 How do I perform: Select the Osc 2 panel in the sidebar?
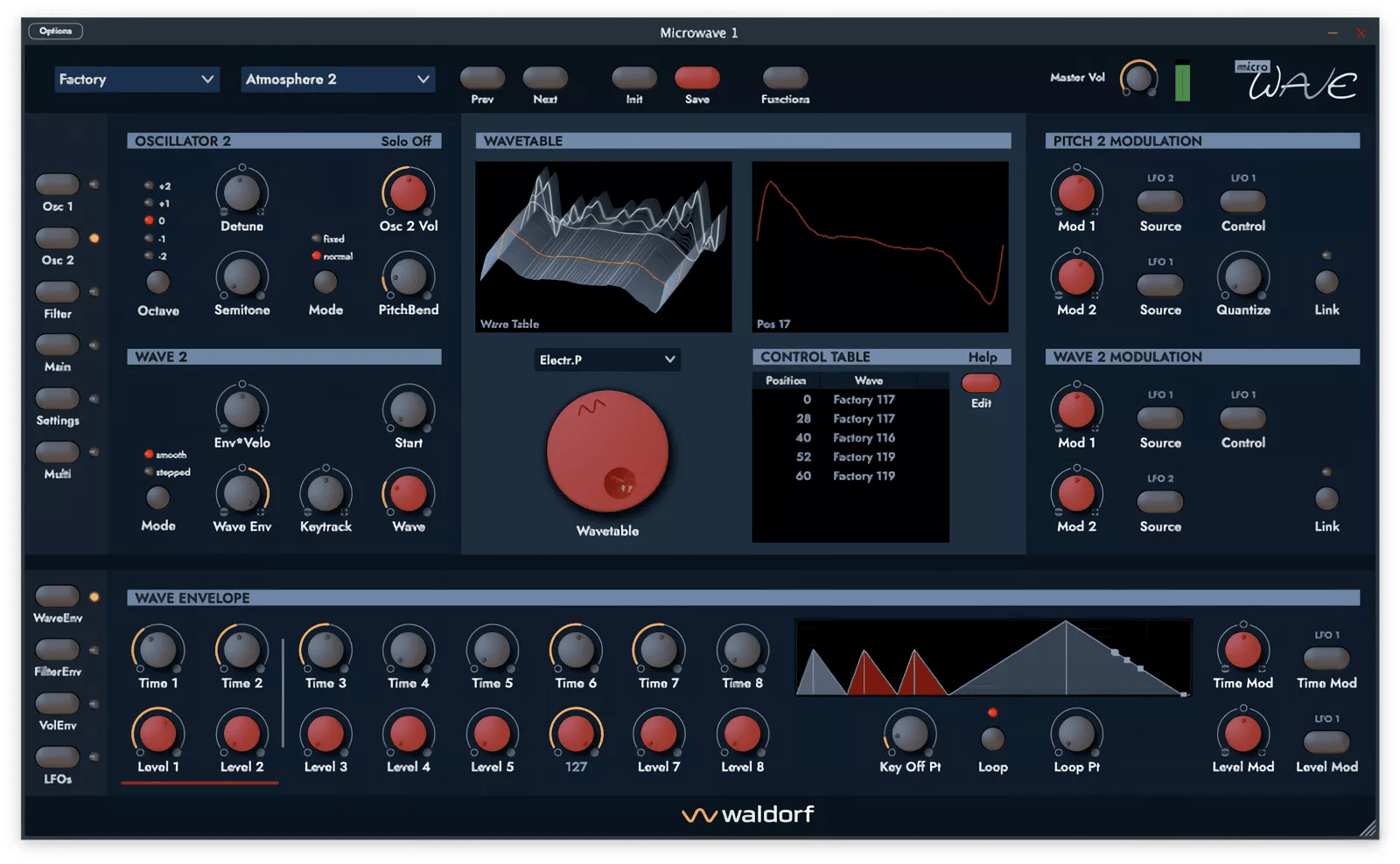56,236
